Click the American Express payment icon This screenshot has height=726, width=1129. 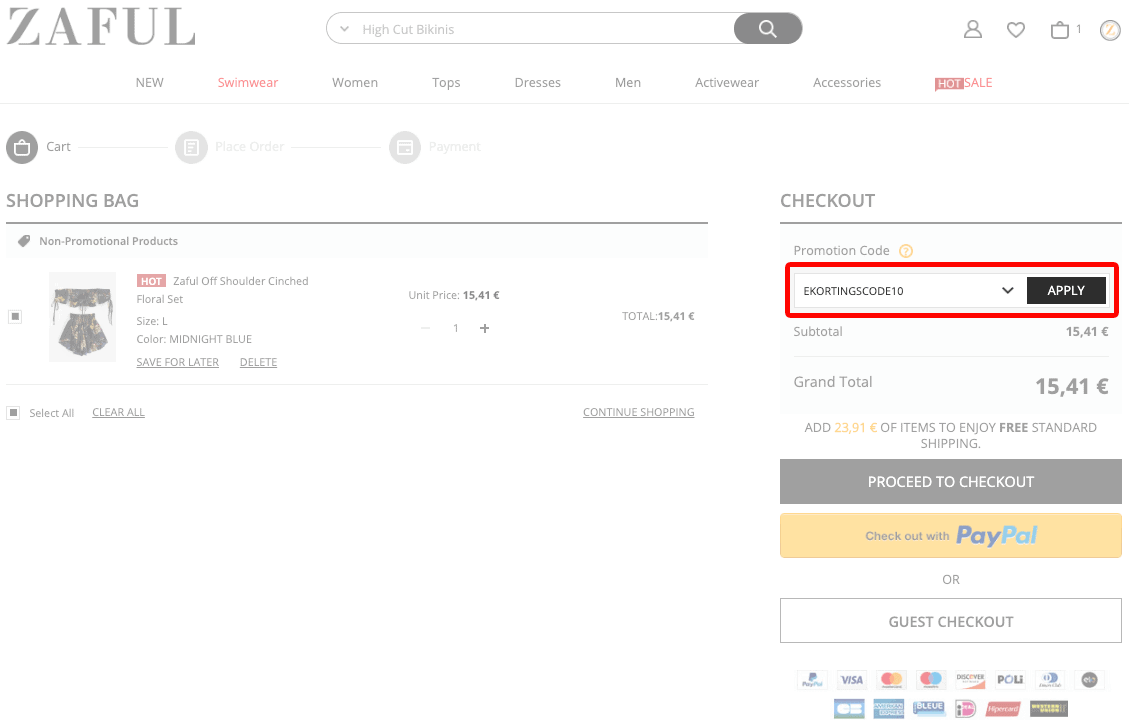(x=889, y=709)
